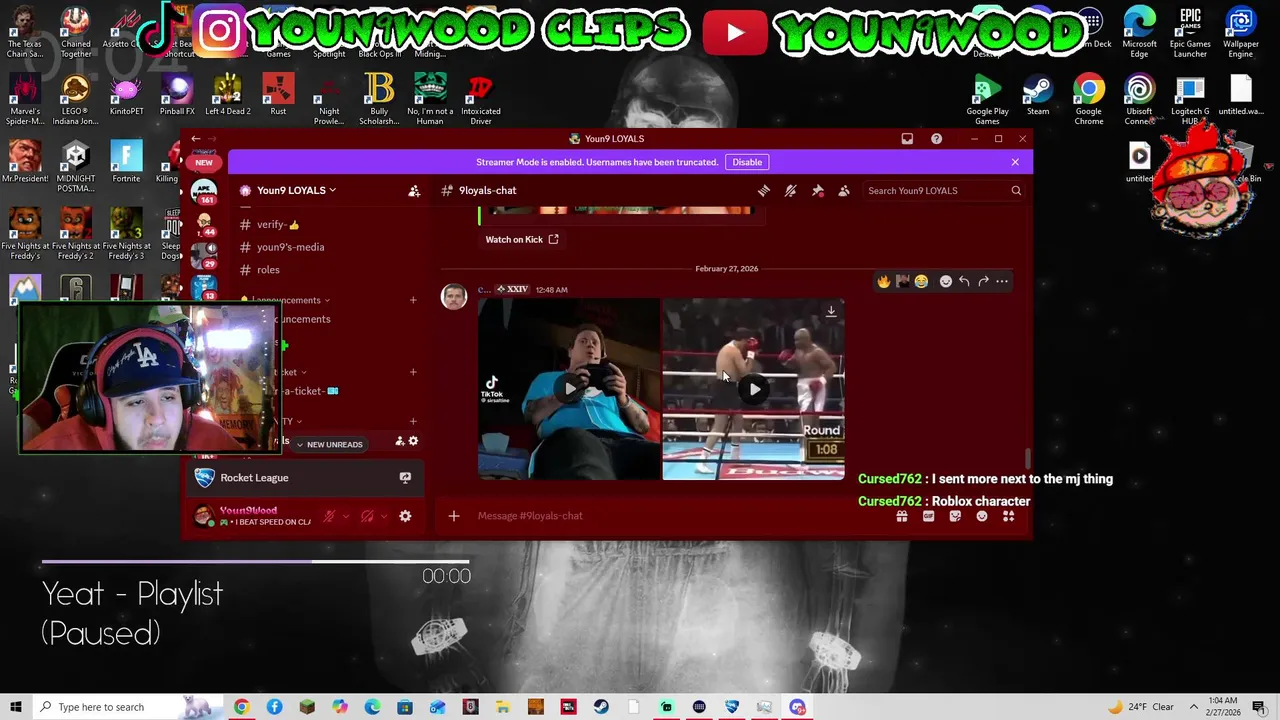Reply to the message using arrow icon
Viewport: 1280px width, 720px height.
(x=964, y=281)
